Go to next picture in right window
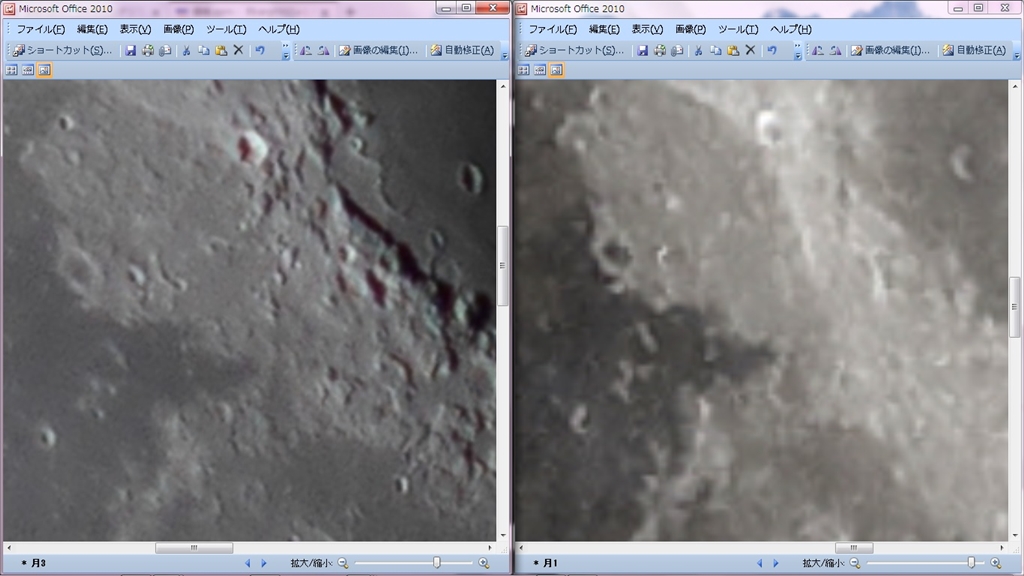Screen dimensions: 1024x576 click(x=776, y=563)
